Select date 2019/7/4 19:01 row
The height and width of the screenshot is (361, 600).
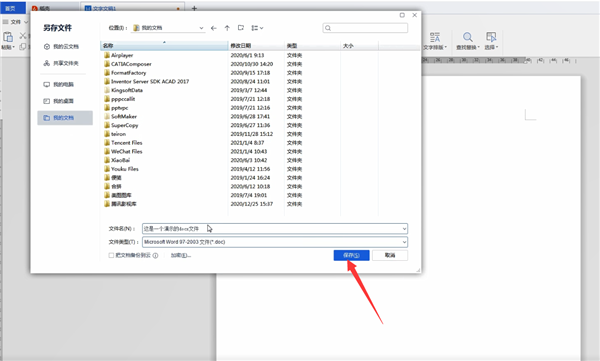click(x=249, y=195)
